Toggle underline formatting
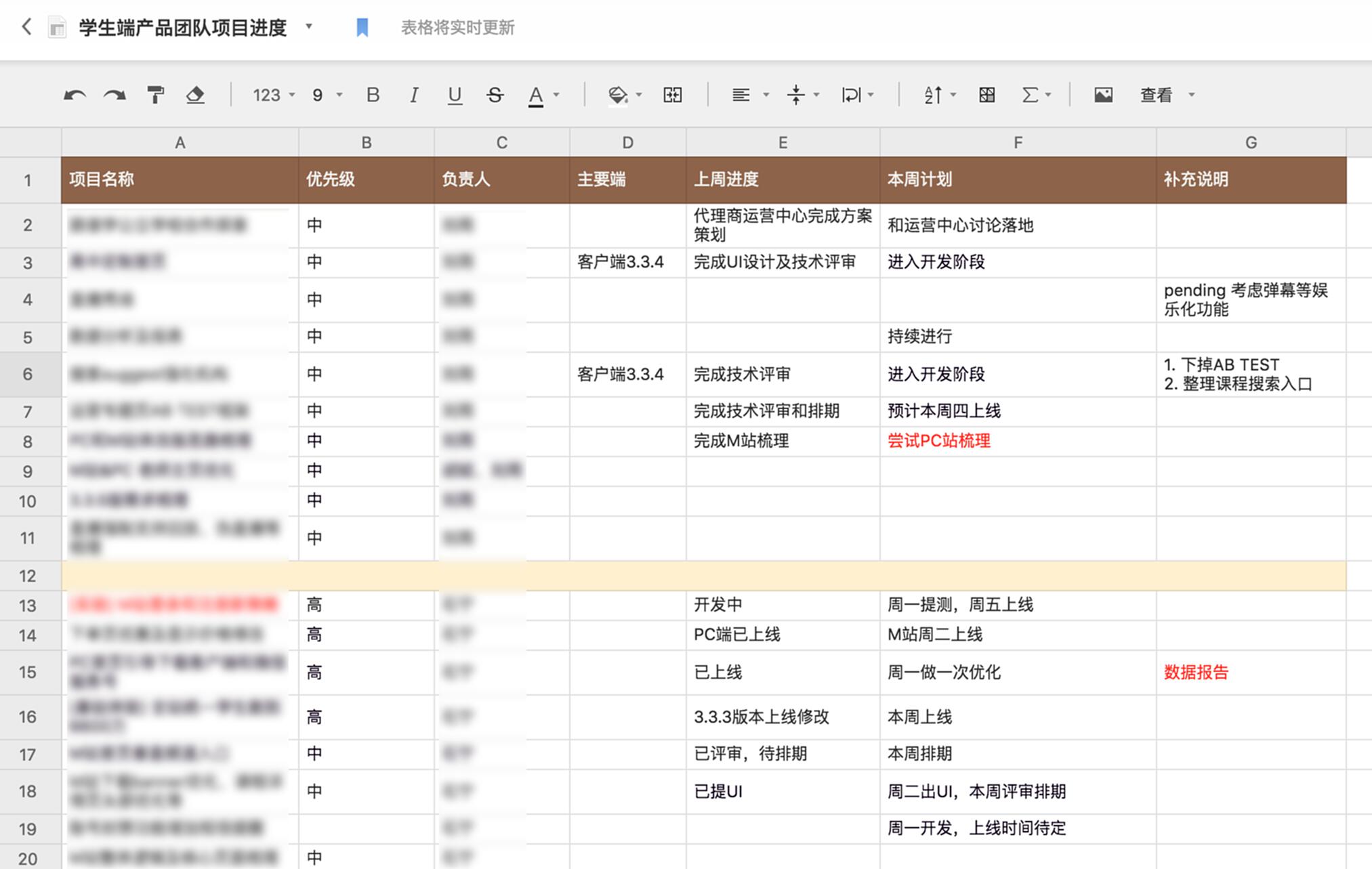The image size is (1372, 869). [x=455, y=96]
